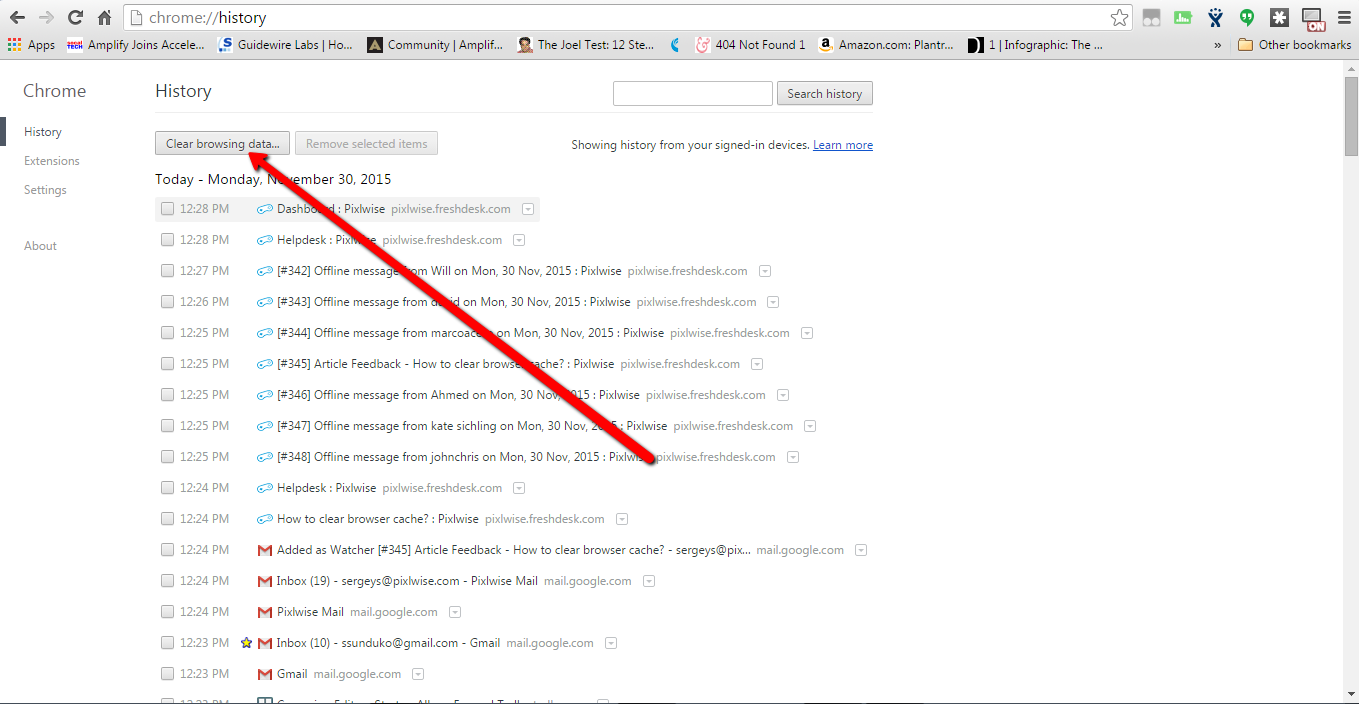
Task: Open the 404 Not Found 1 bookmark
Action: coord(751,45)
